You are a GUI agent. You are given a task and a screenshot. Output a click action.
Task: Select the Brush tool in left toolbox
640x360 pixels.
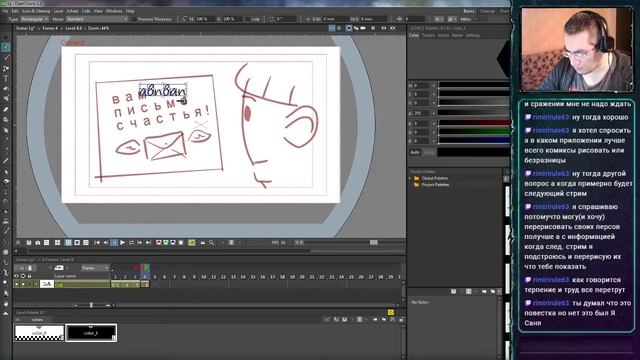(x=6, y=58)
